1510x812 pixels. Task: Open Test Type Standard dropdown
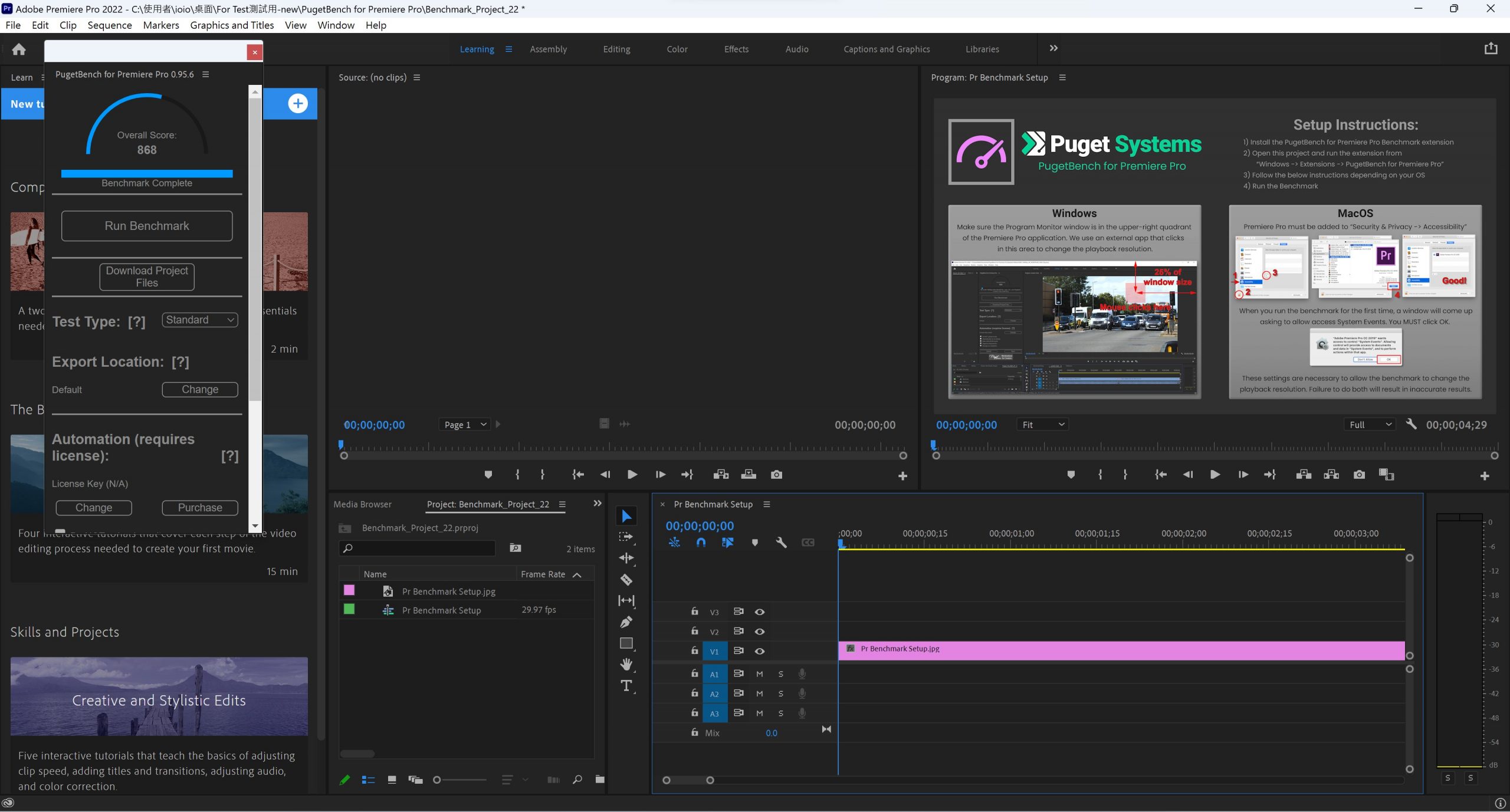[x=200, y=320]
